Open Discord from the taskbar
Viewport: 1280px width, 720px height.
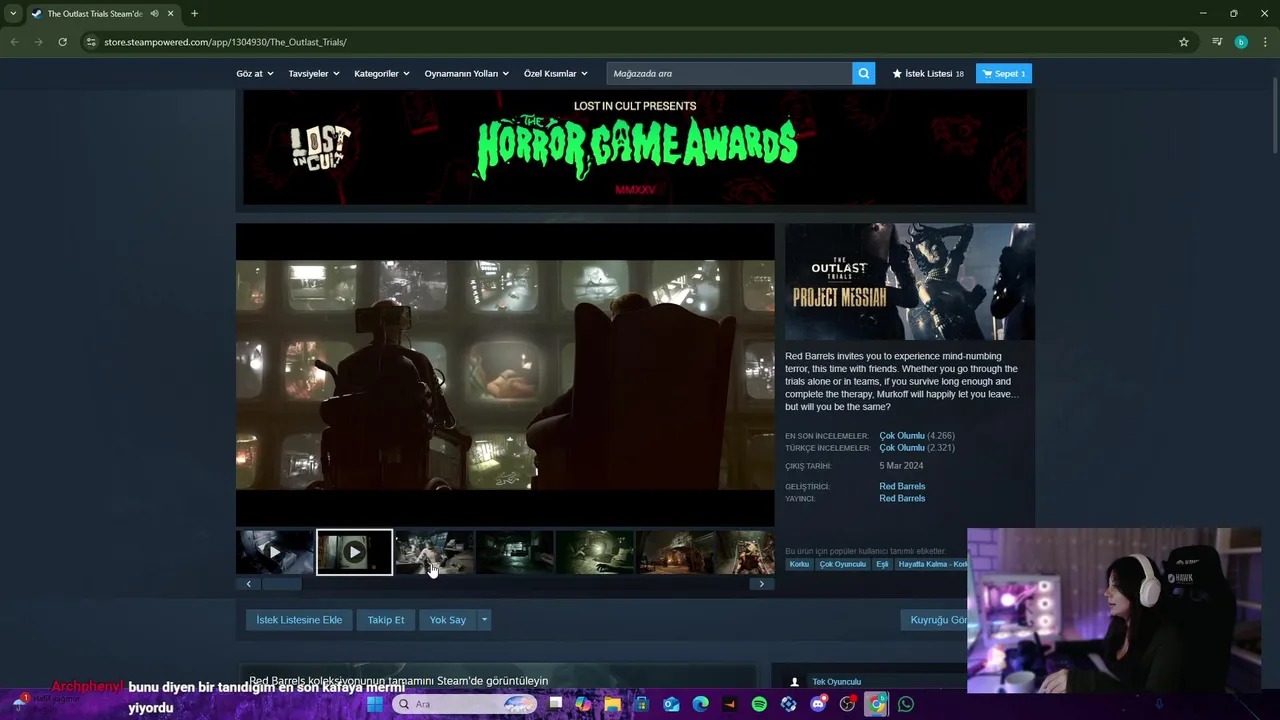pyautogui.click(x=818, y=704)
